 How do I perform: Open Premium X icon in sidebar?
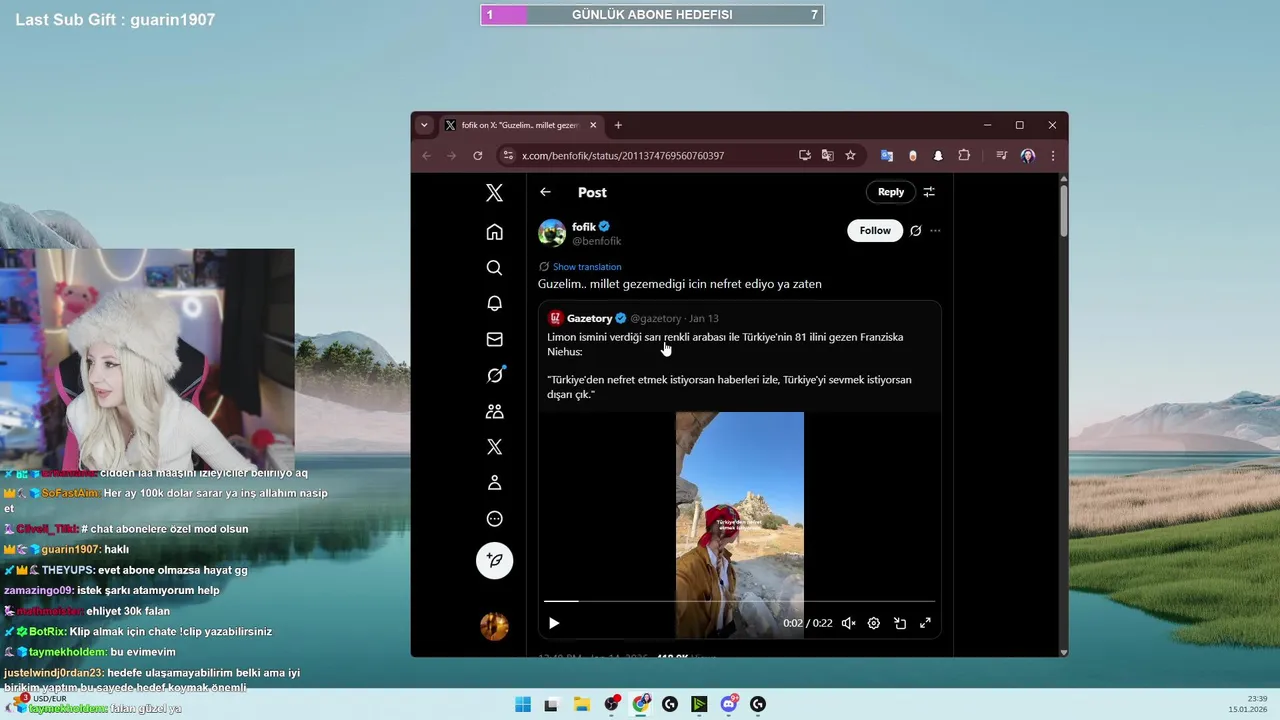[494, 447]
